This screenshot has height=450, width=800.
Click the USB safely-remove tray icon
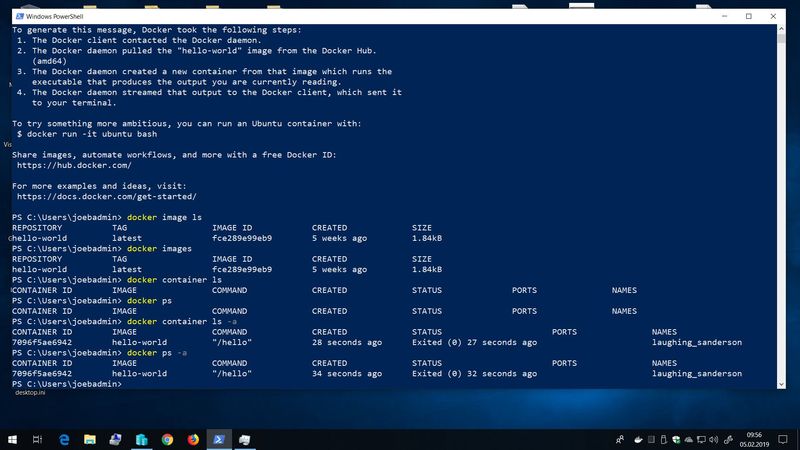(x=663, y=439)
